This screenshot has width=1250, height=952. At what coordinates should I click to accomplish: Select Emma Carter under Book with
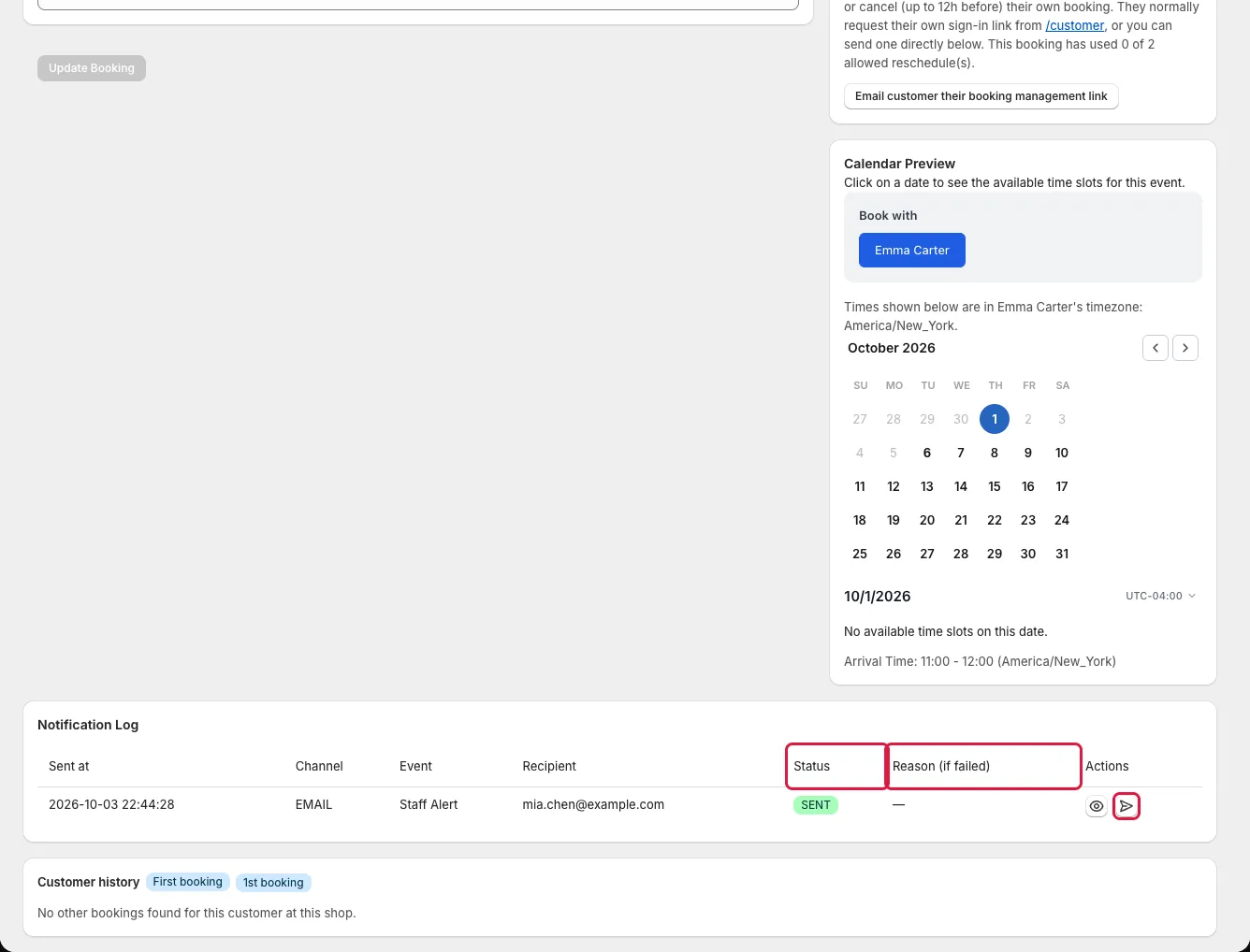(x=912, y=251)
